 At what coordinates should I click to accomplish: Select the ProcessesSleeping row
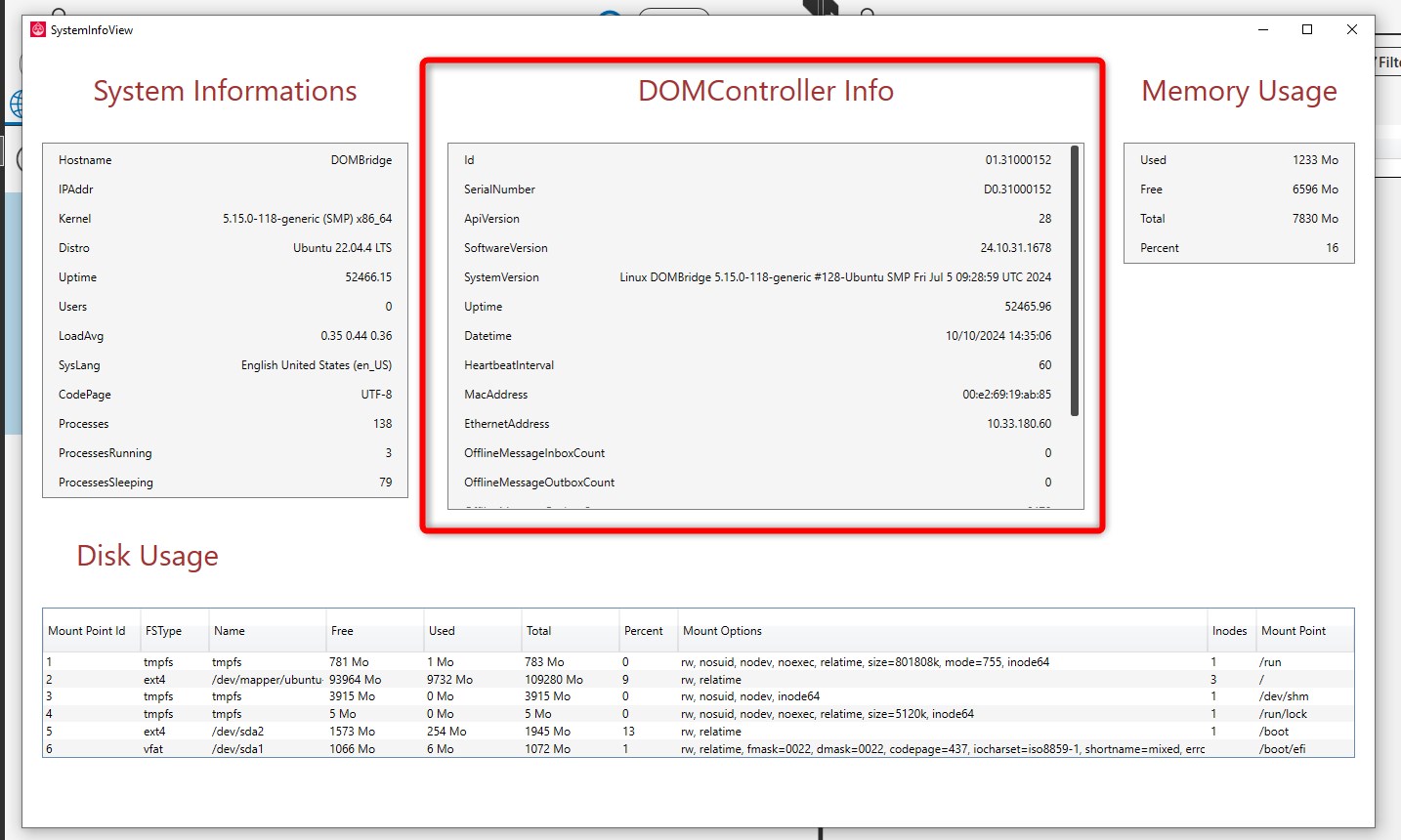[225, 483]
